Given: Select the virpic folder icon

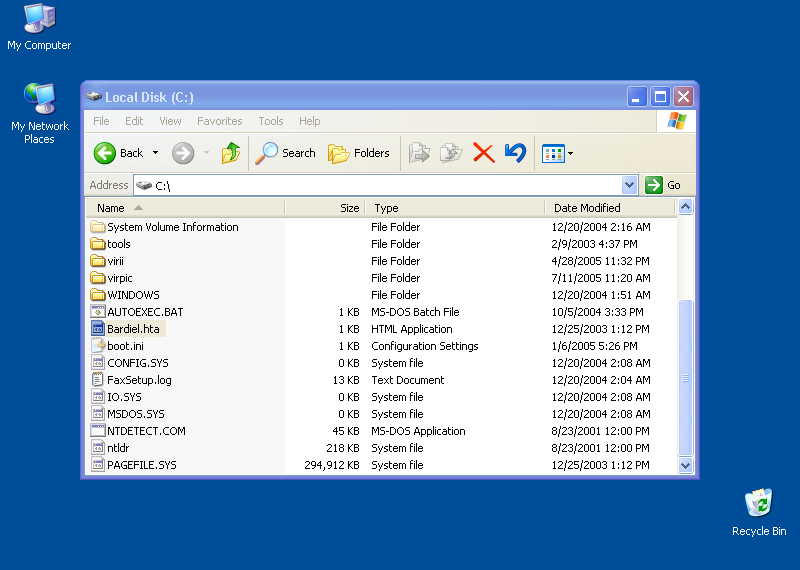Looking at the screenshot, I should click(x=97, y=278).
